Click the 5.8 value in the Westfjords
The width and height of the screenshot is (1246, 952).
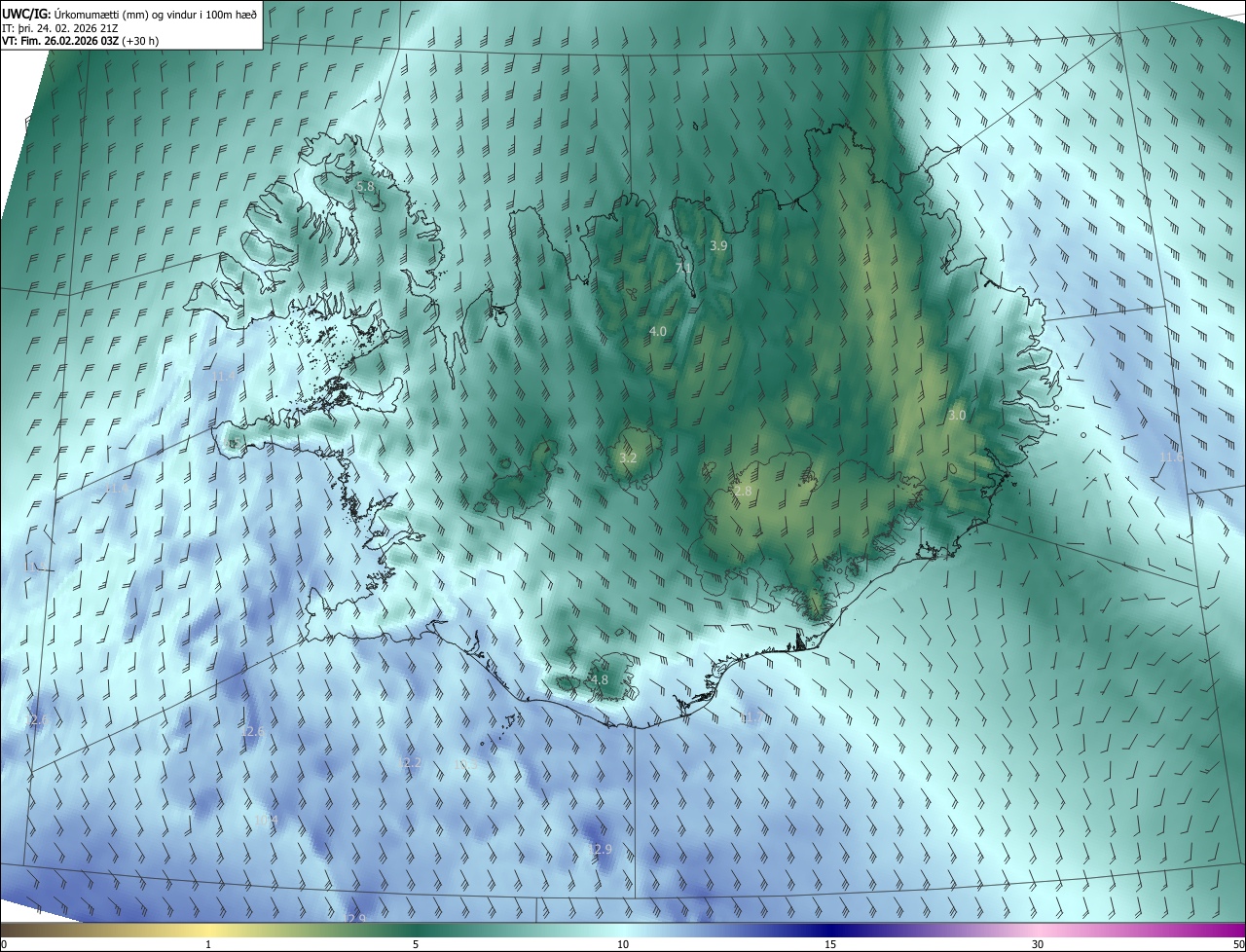click(365, 186)
